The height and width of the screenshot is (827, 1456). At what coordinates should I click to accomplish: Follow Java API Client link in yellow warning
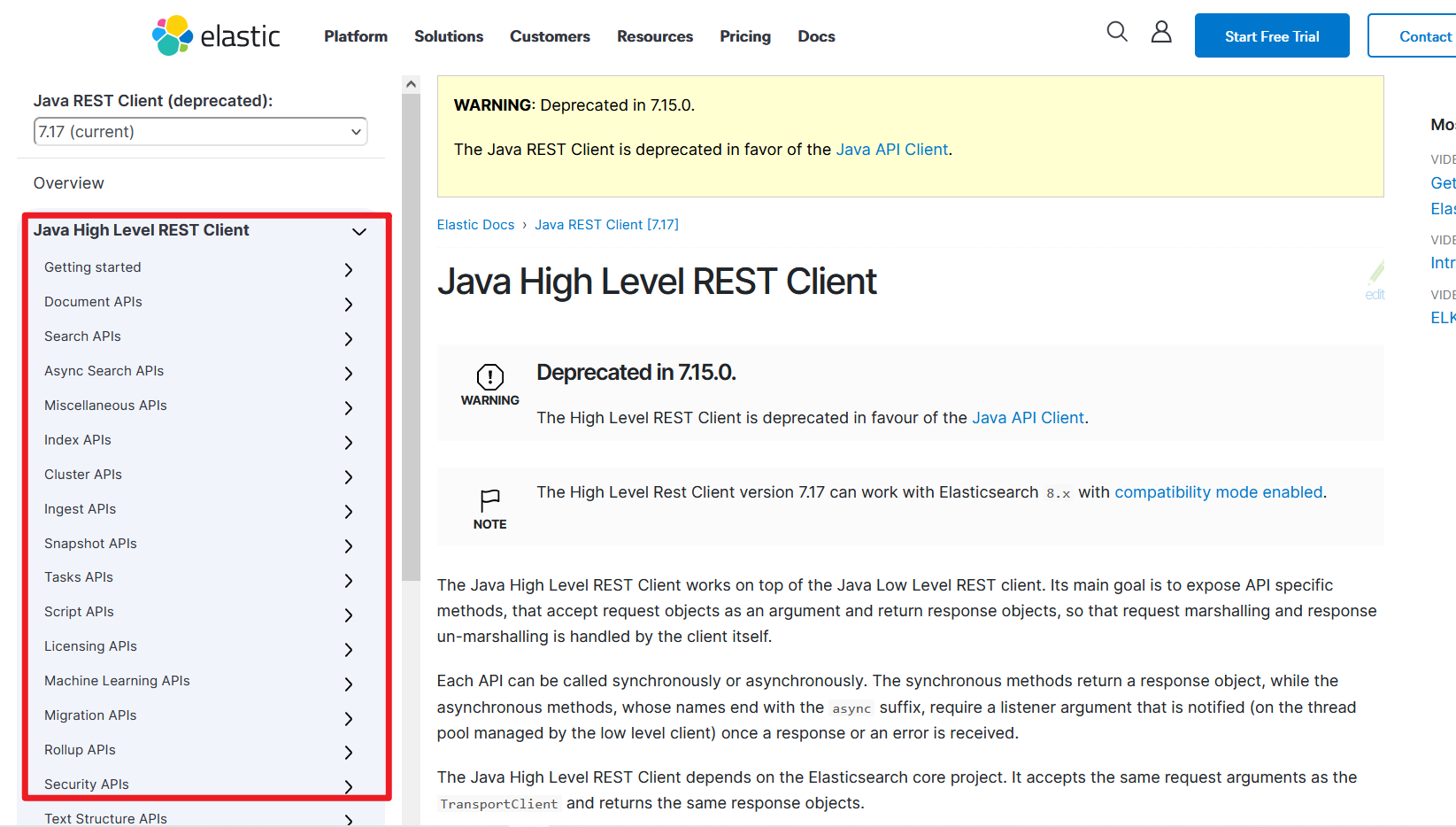coord(892,150)
